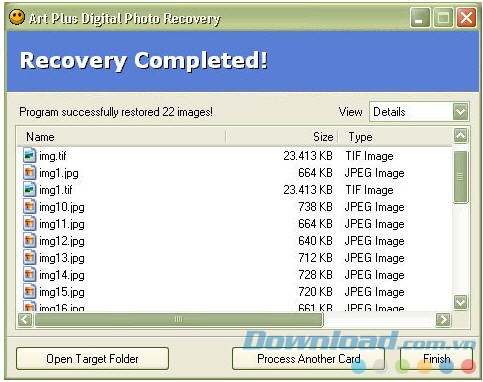This screenshot has height=382, width=483.
Task: Select the img13.jpg file name
Action: [x=62, y=258]
